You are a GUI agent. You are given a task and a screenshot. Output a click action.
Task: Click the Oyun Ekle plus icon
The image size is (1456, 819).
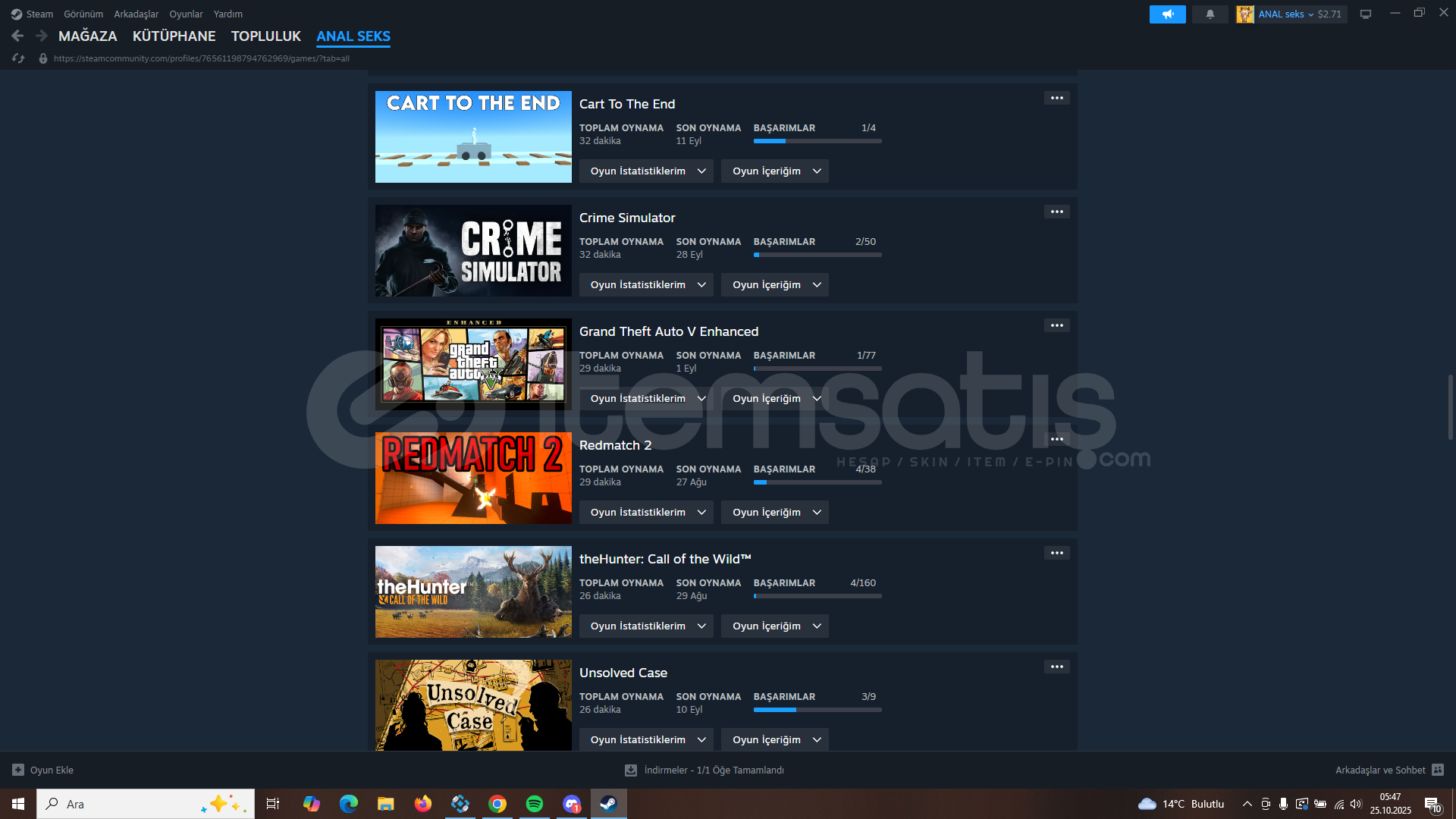[x=18, y=770]
